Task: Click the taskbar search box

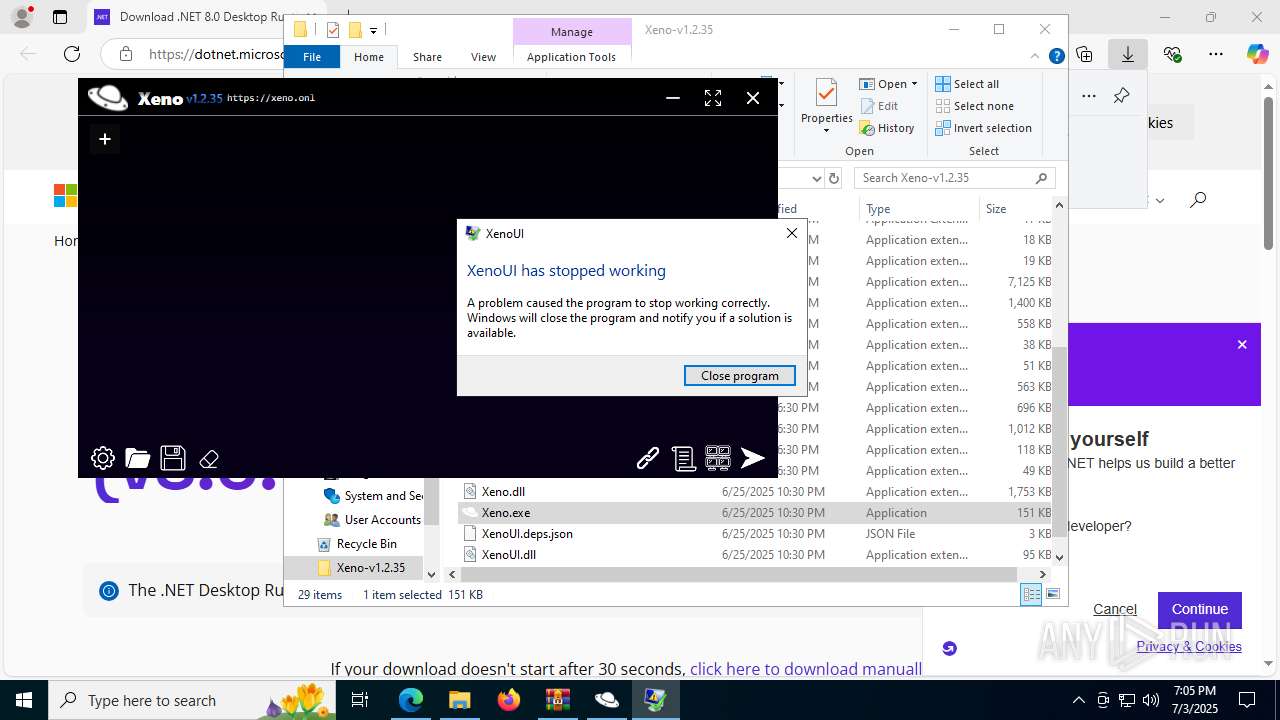Action: point(193,700)
